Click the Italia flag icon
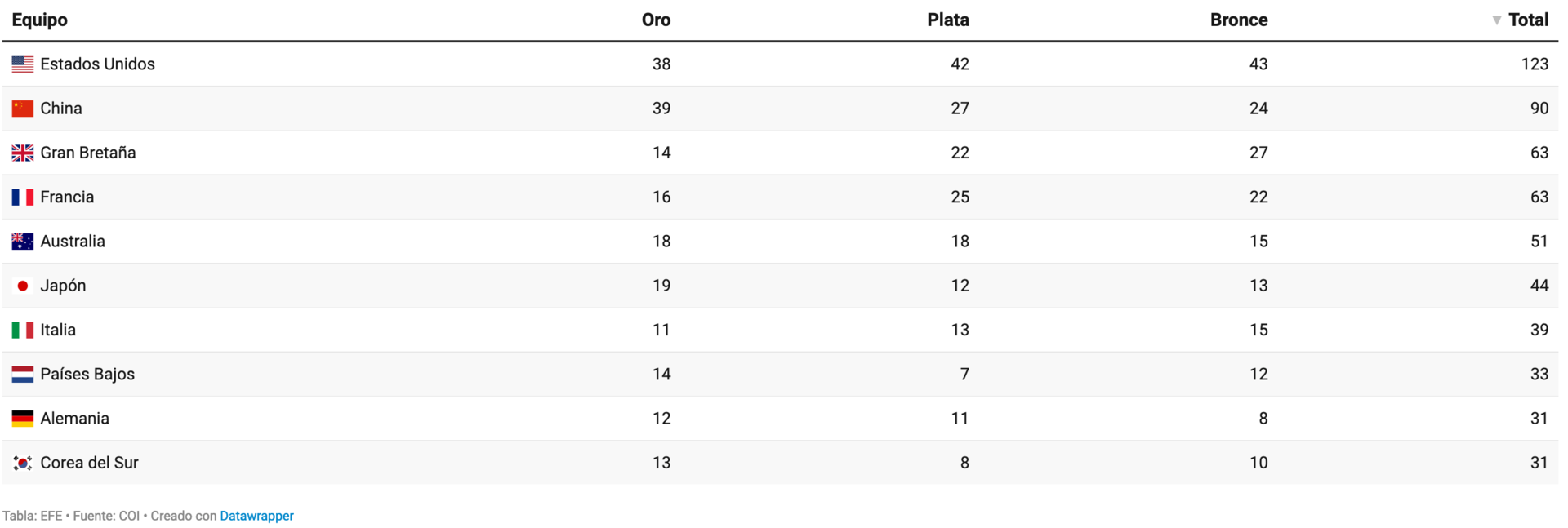This screenshot has height=528, width=1568. tap(23, 330)
